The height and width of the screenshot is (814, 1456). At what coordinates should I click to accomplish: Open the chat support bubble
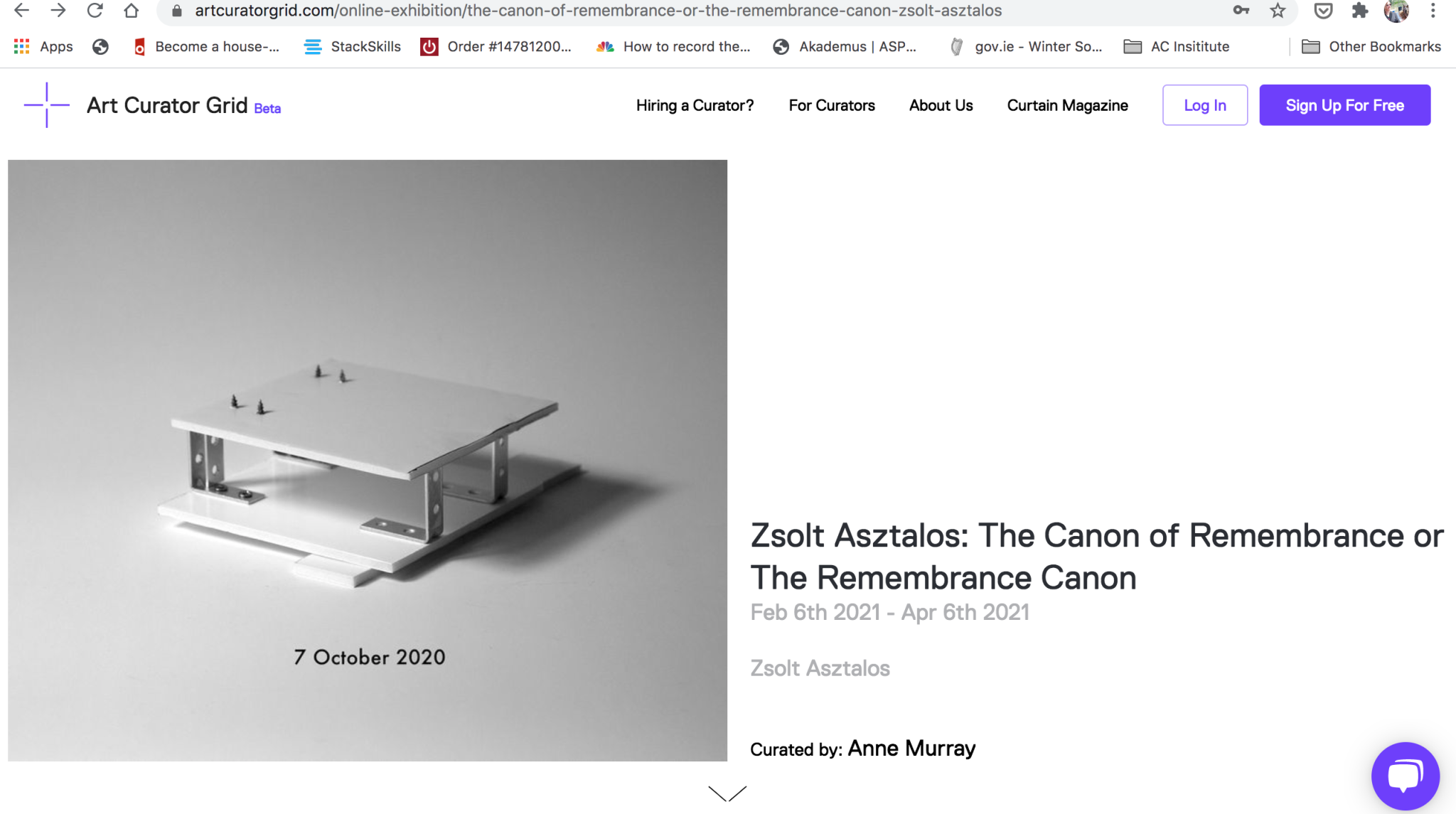coord(1405,776)
